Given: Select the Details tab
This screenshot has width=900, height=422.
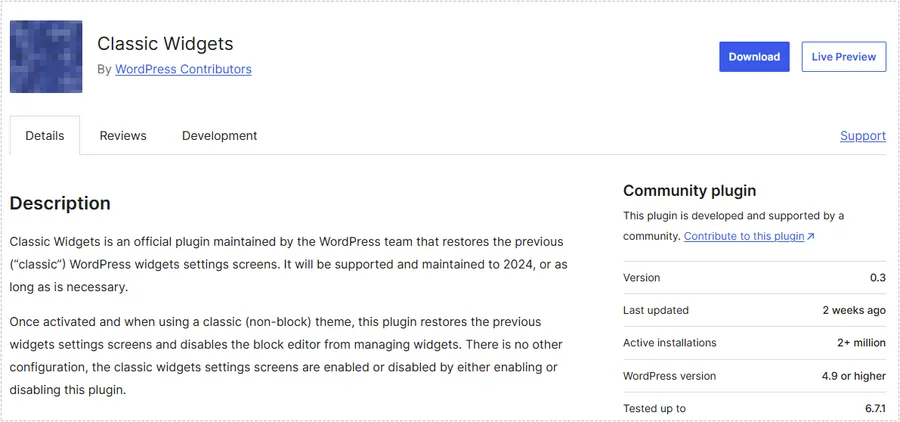Looking at the screenshot, I should tap(45, 136).
